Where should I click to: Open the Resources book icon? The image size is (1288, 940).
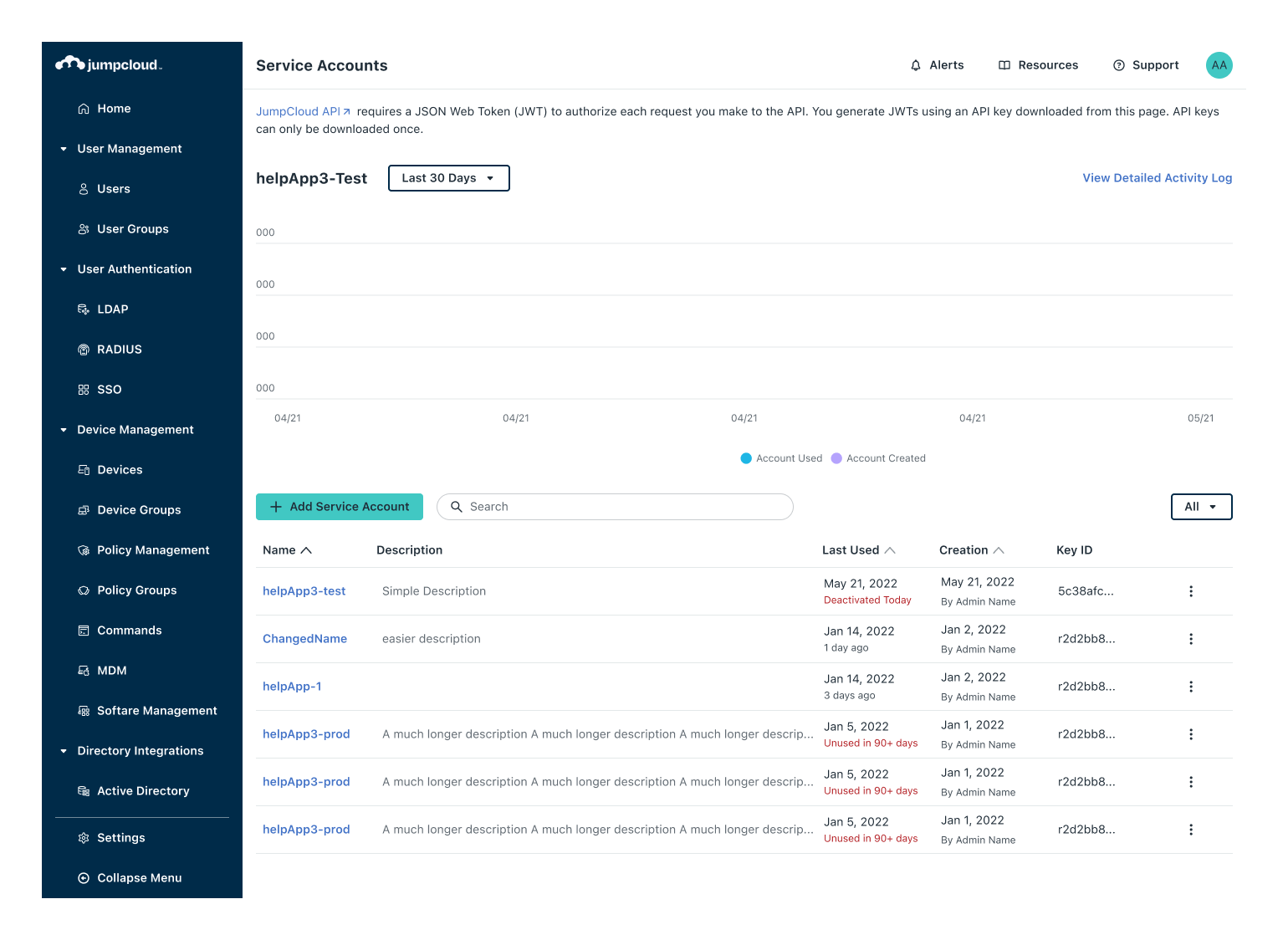coord(1004,65)
